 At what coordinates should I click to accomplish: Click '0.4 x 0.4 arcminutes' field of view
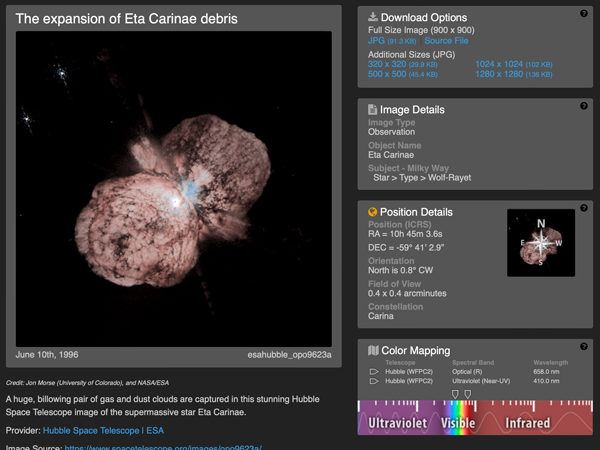pyautogui.click(x=407, y=293)
